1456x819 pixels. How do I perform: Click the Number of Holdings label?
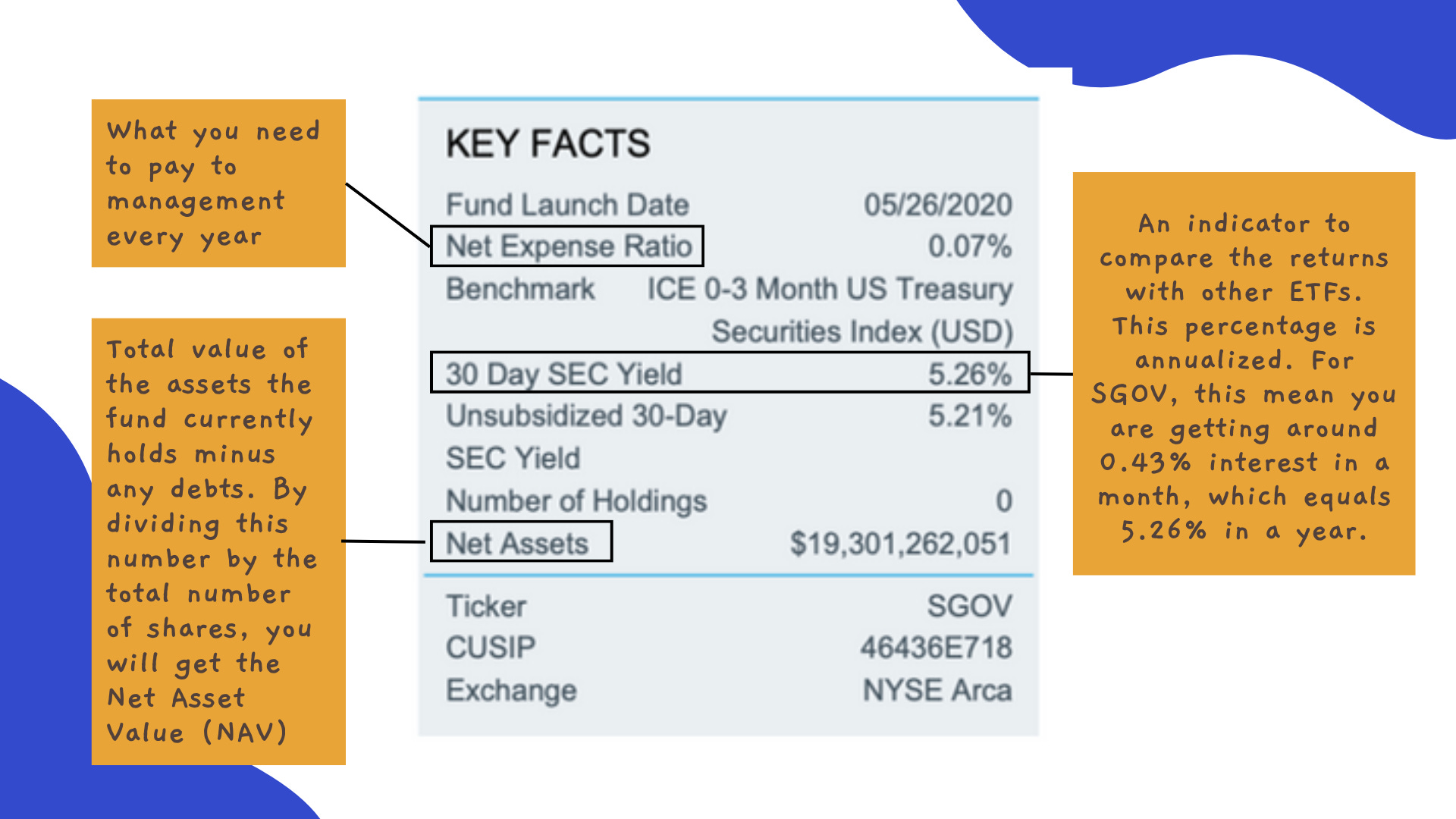(576, 500)
